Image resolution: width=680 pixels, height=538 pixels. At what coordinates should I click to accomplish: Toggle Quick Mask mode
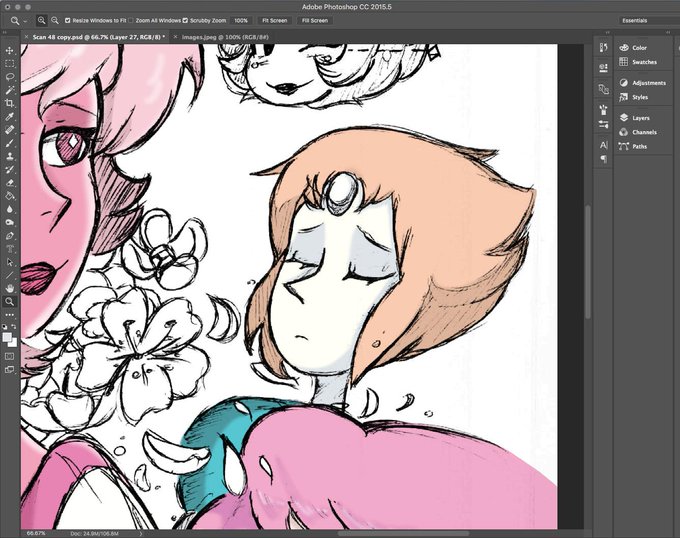point(10,356)
